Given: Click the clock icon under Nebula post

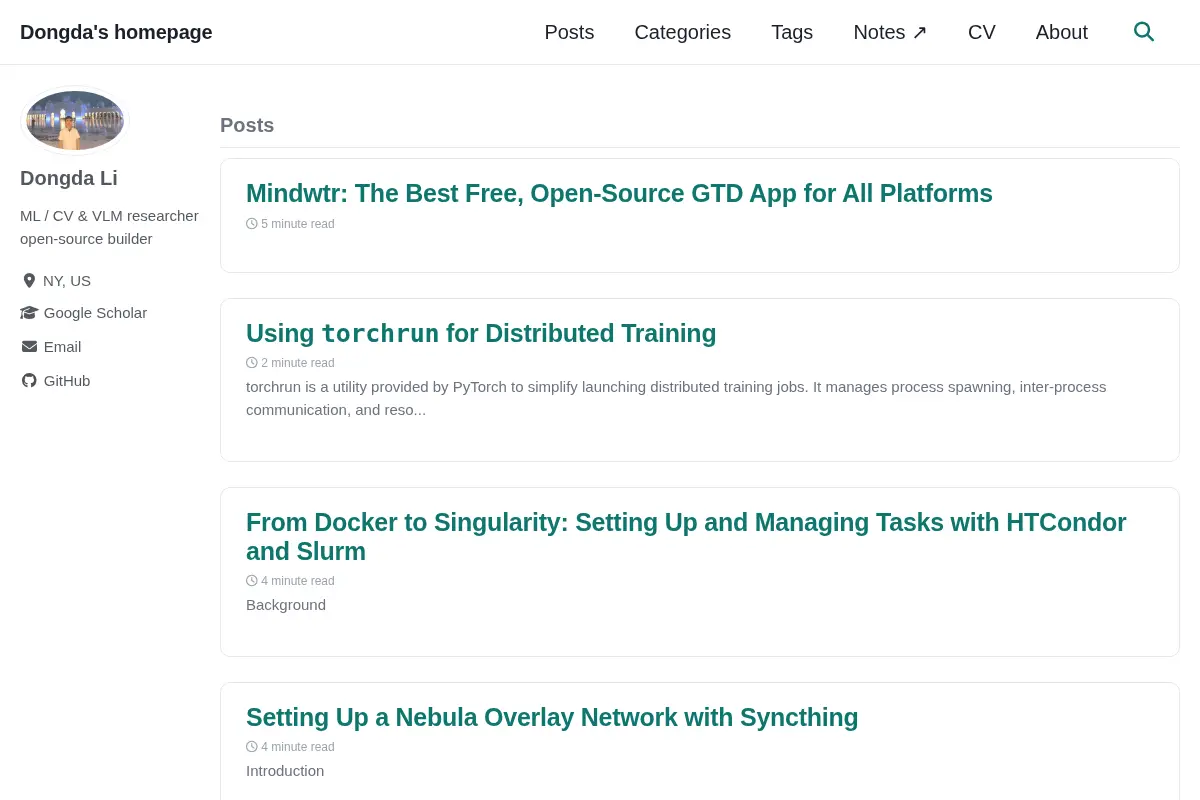Looking at the screenshot, I should 252,747.
